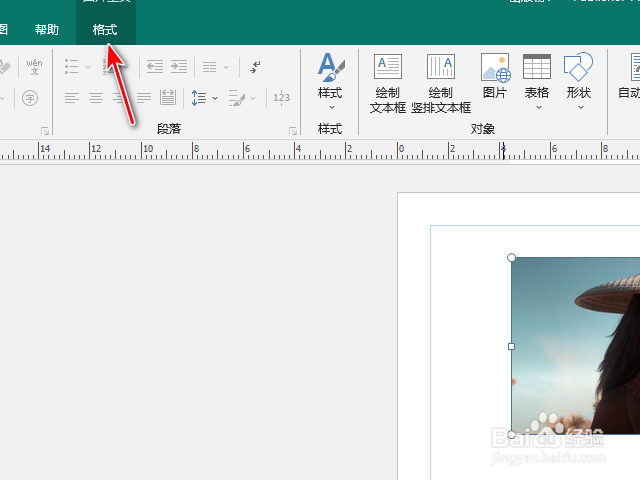Click the columns layout icon
The image size is (640, 480).
tap(209, 67)
